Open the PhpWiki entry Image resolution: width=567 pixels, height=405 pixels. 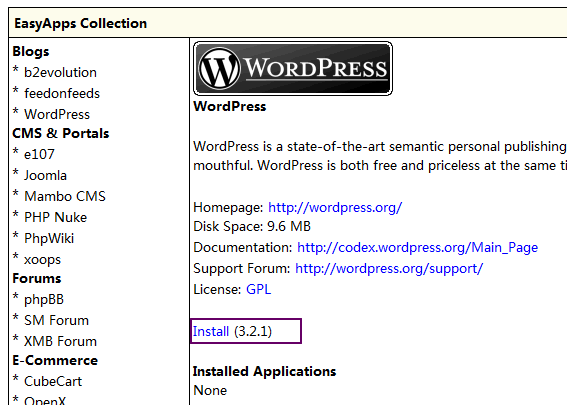pyautogui.click(x=49, y=238)
